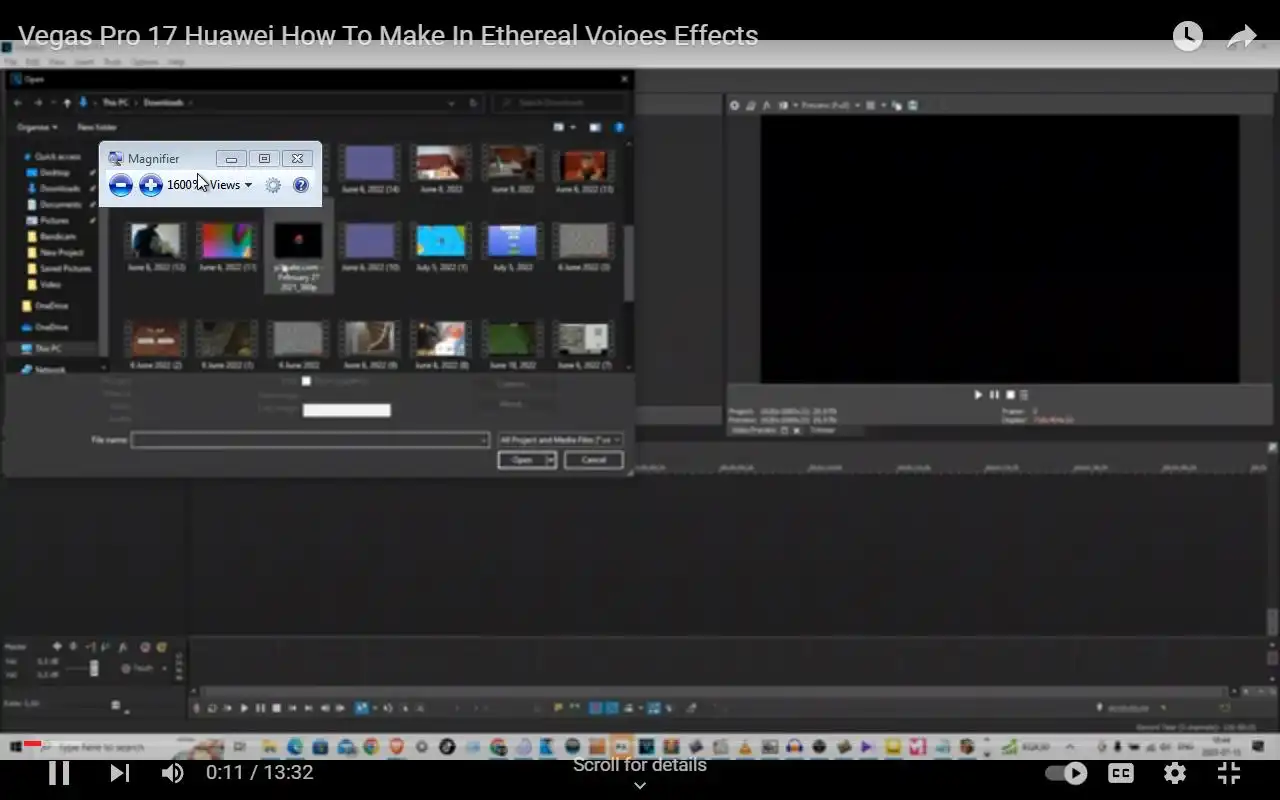Screen dimensions: 1280x800
Task: Select the green June 10, 2022 clip
Action: (512, 345)
